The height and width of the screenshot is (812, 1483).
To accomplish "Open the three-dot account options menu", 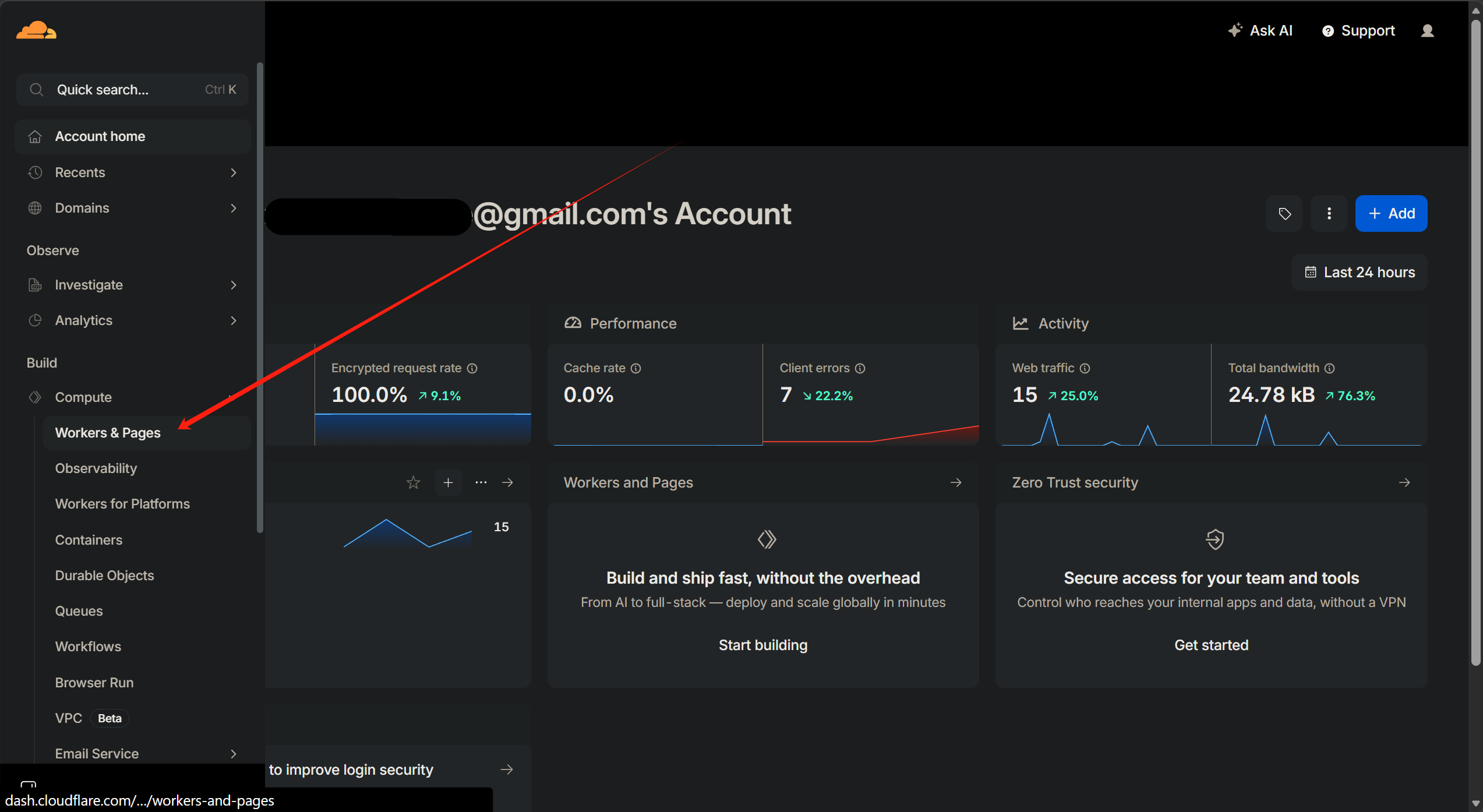I will (1329, 214).
